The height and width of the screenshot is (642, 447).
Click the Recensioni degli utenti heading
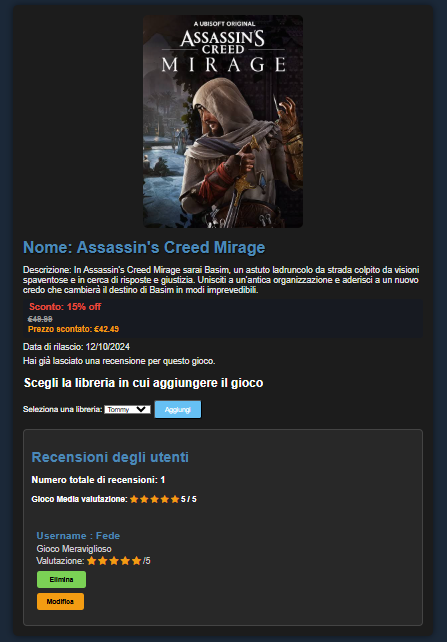(x=110, y=457)
